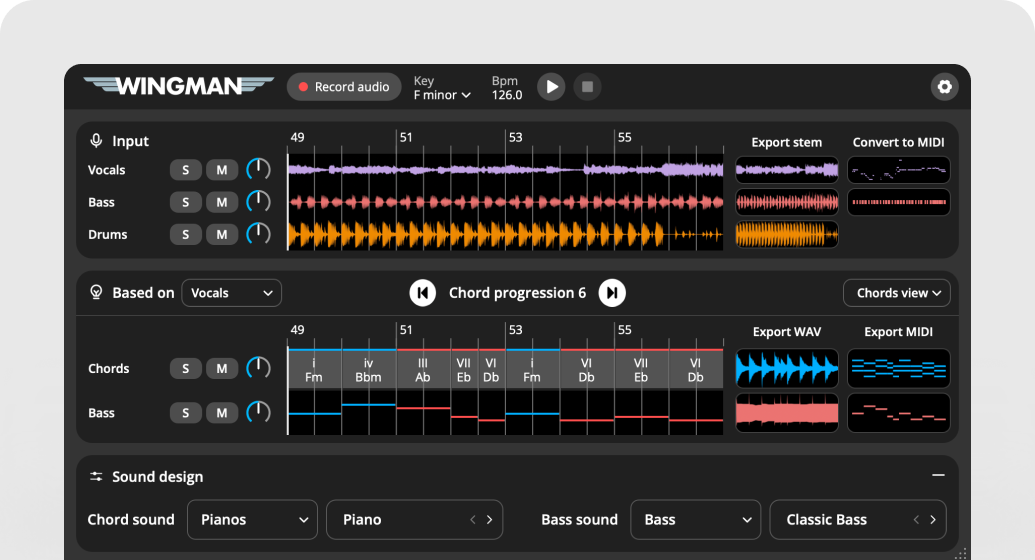Mute the Chords track
The height and width of the screenshot is (560, 1035).
point(221,368)
